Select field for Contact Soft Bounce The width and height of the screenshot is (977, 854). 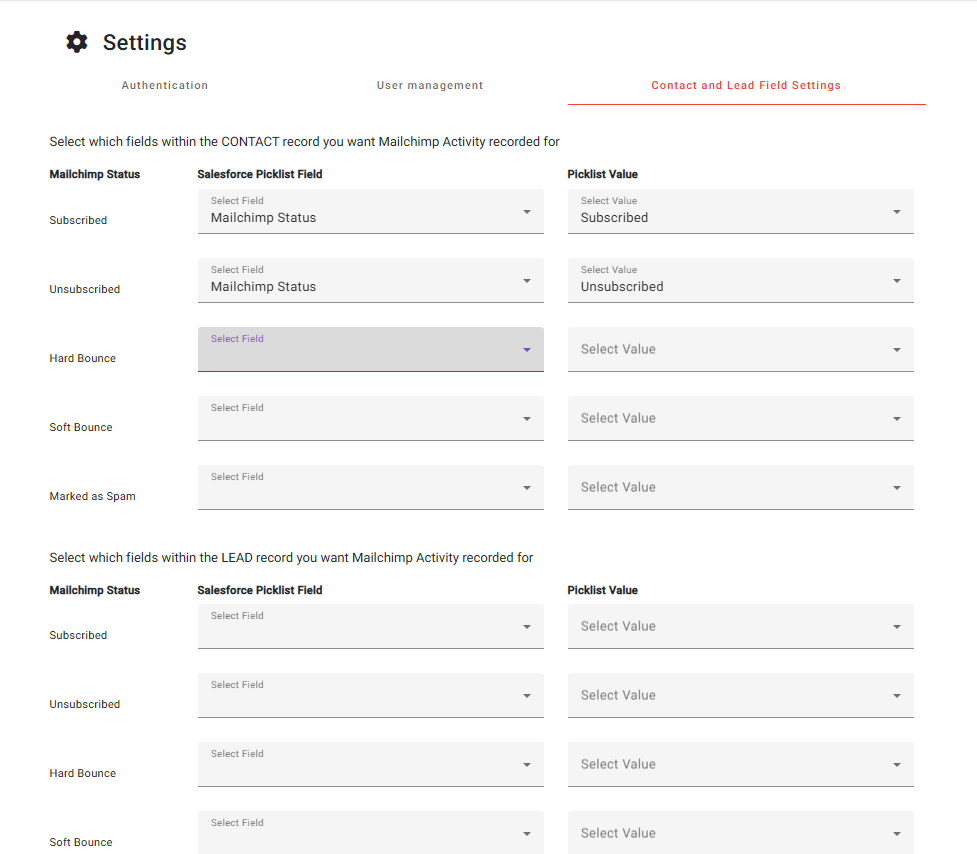pos(370,418)
